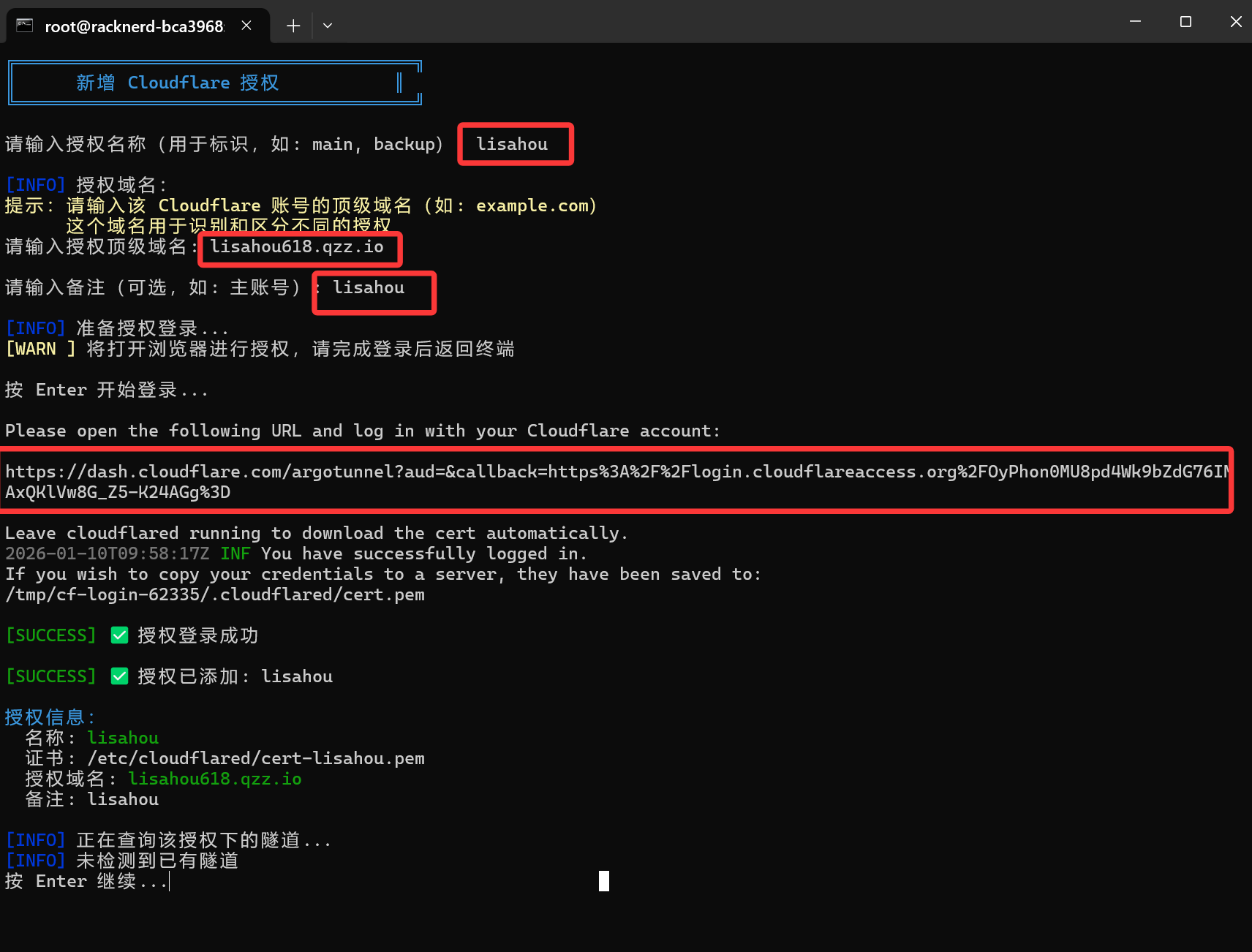Image resolution: width=1252 pixels, height=952 pixels.
Task: Click the 新增 Cloudflare 授权 header box
Action: point(215,83)
